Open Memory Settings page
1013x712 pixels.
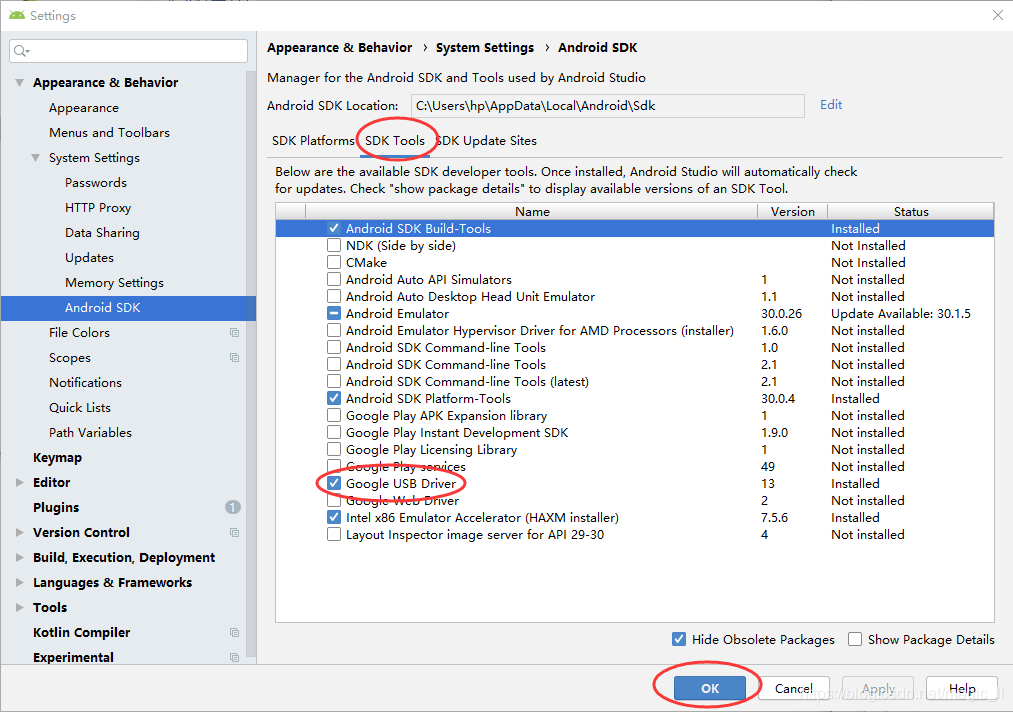pyautogui.click(x=114, y=282)
